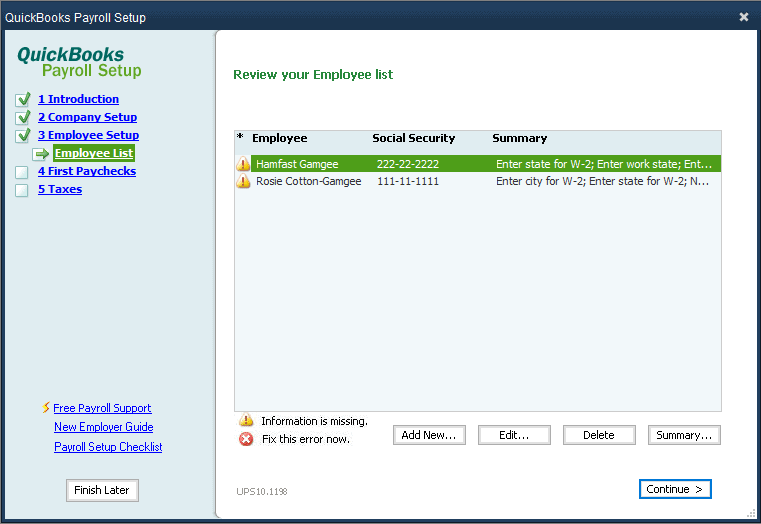The height and width of the screenshot is (524, 761).
Task: Click the warning icon beside Rosie Cotton-Gamgee
Action: [243, 181]
